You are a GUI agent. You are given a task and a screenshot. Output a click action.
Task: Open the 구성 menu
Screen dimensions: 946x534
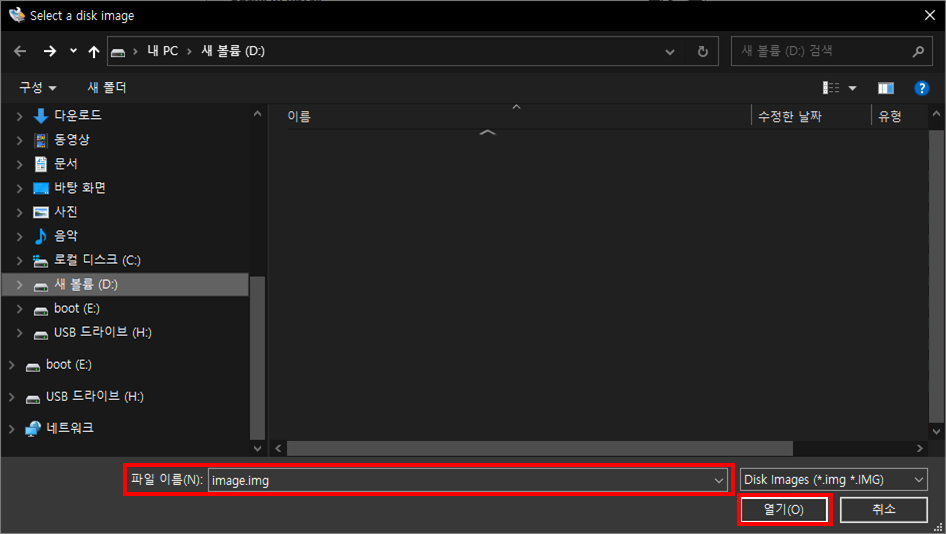tap(37, 88)
